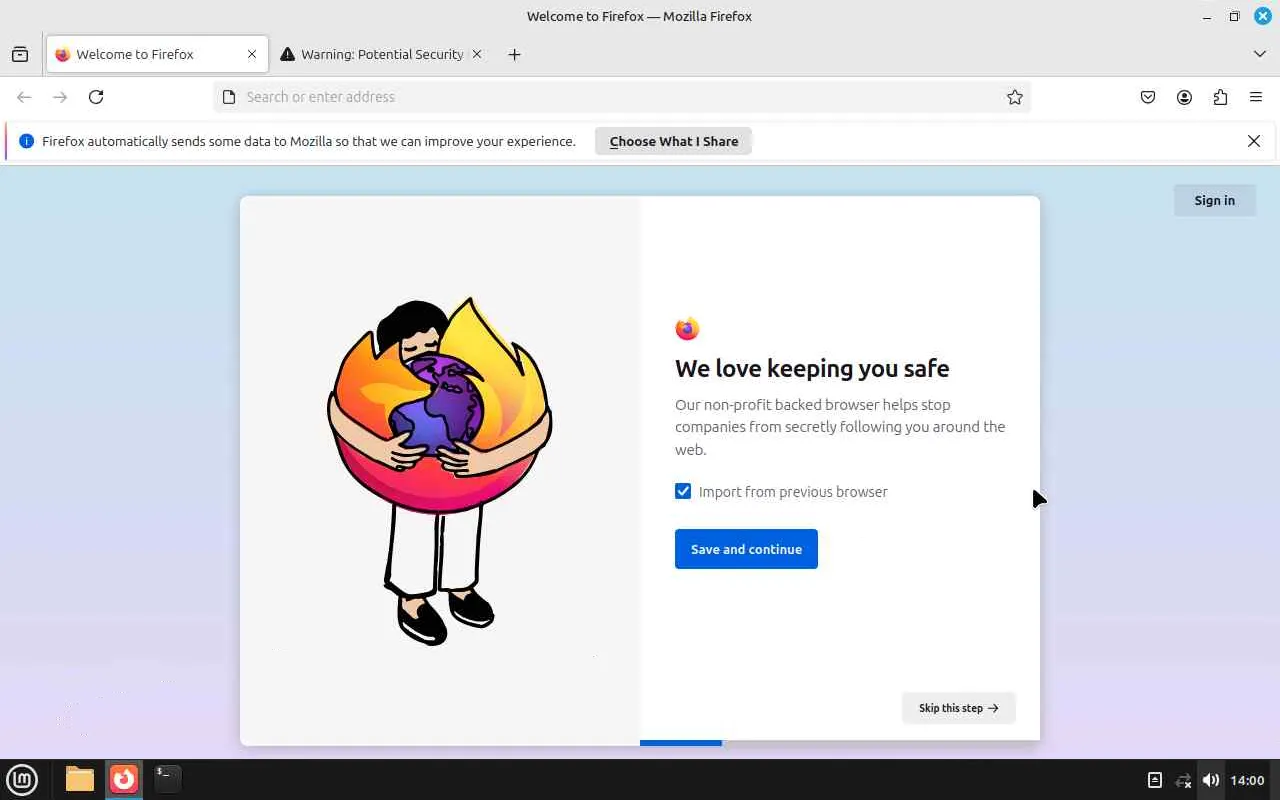Close the Welcome to Firefox tab
The width and height of the screenshot is (1280, 800).
(252, 54)
